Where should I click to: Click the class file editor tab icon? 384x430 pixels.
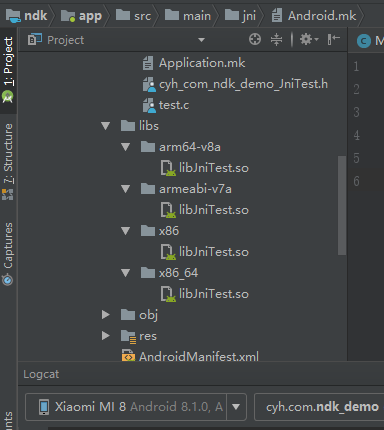(364, 41)
